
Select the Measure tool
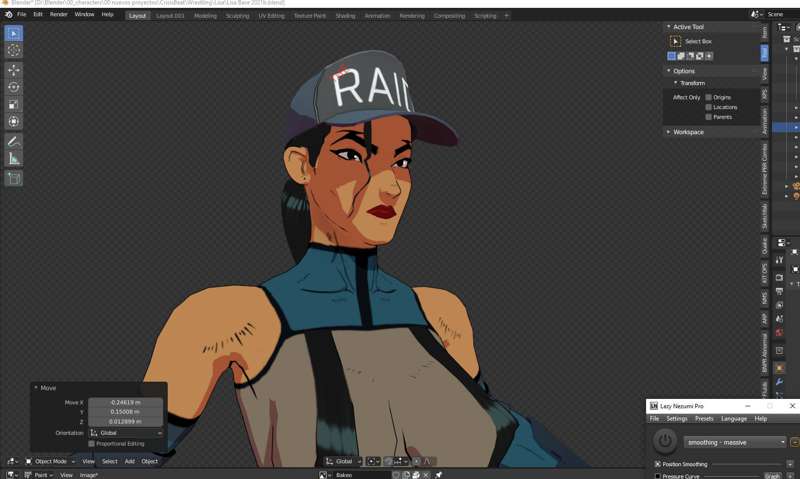pos(14,159)
